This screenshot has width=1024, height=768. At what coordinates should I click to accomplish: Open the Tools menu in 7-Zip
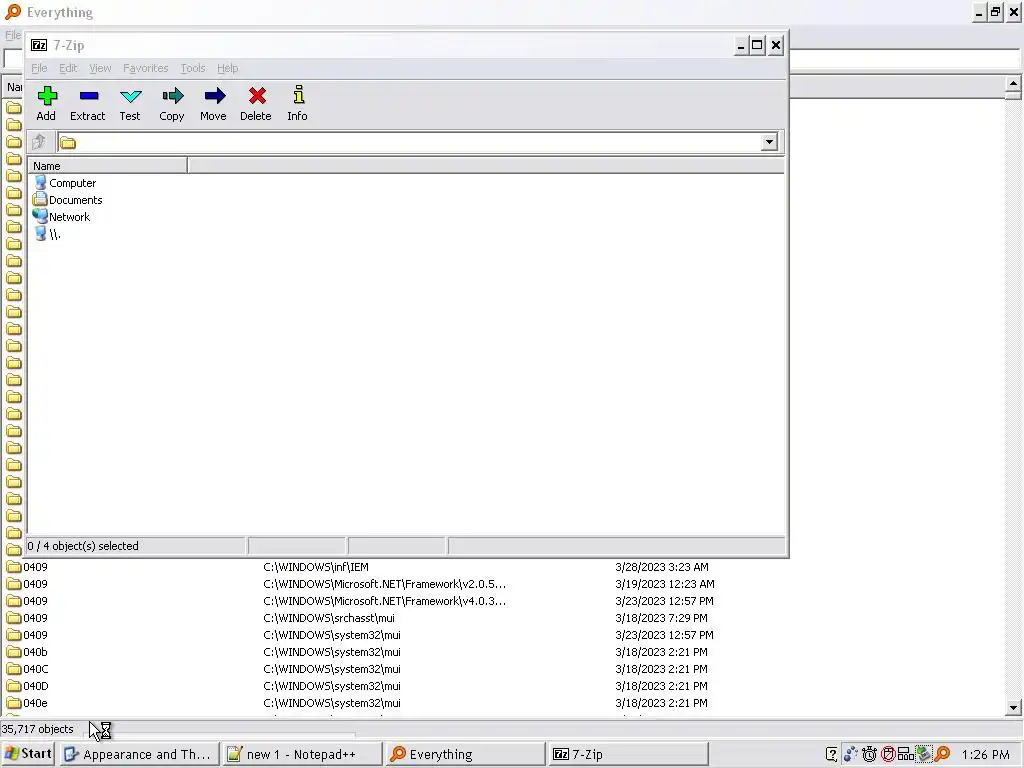(x=193, y=68)
